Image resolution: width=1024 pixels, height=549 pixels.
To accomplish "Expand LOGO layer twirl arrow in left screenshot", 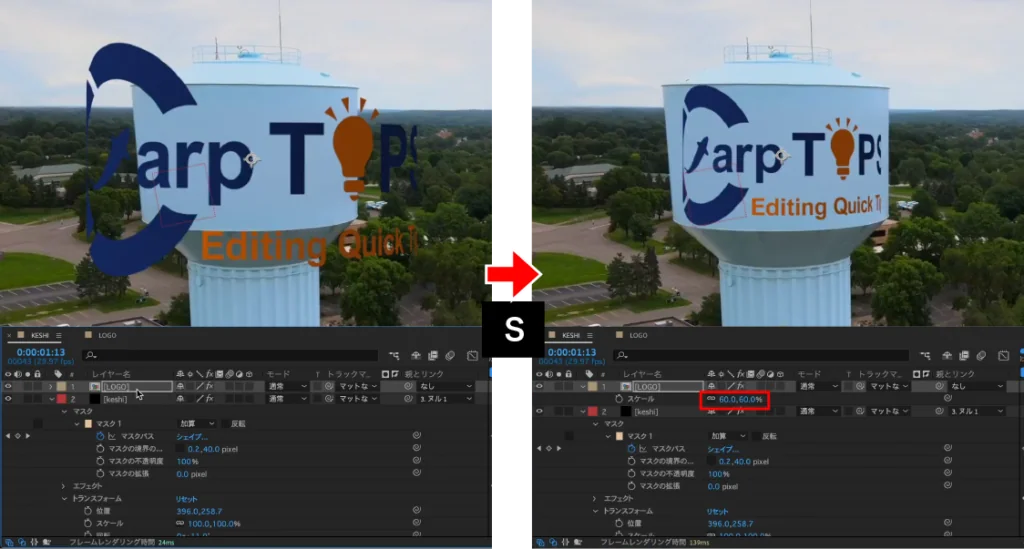I will coord(50,386).
